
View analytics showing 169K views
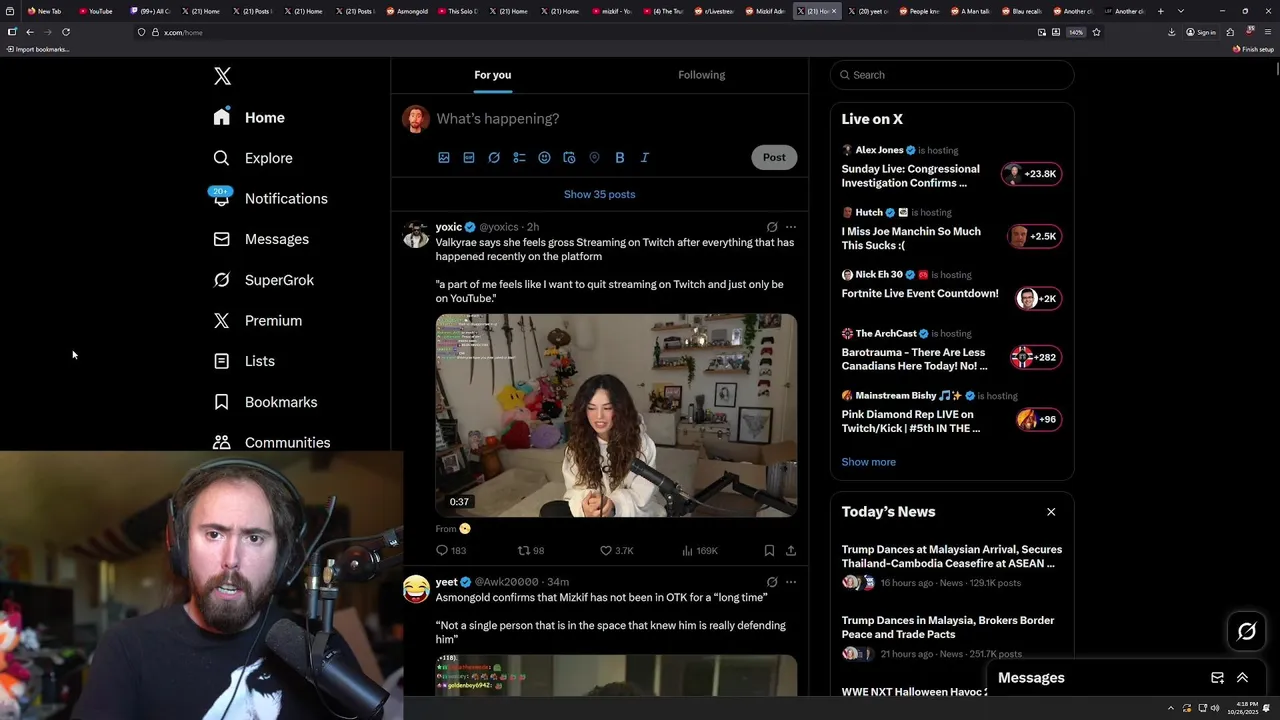click(x=700, y=551)
